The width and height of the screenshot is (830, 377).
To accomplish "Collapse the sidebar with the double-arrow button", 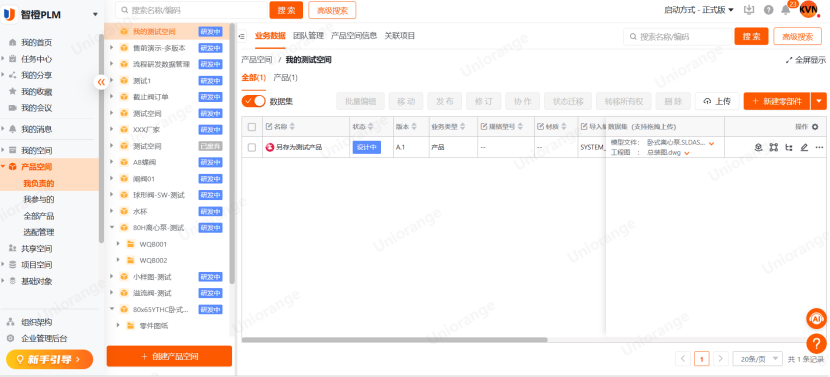I will (x=101, y=82).
